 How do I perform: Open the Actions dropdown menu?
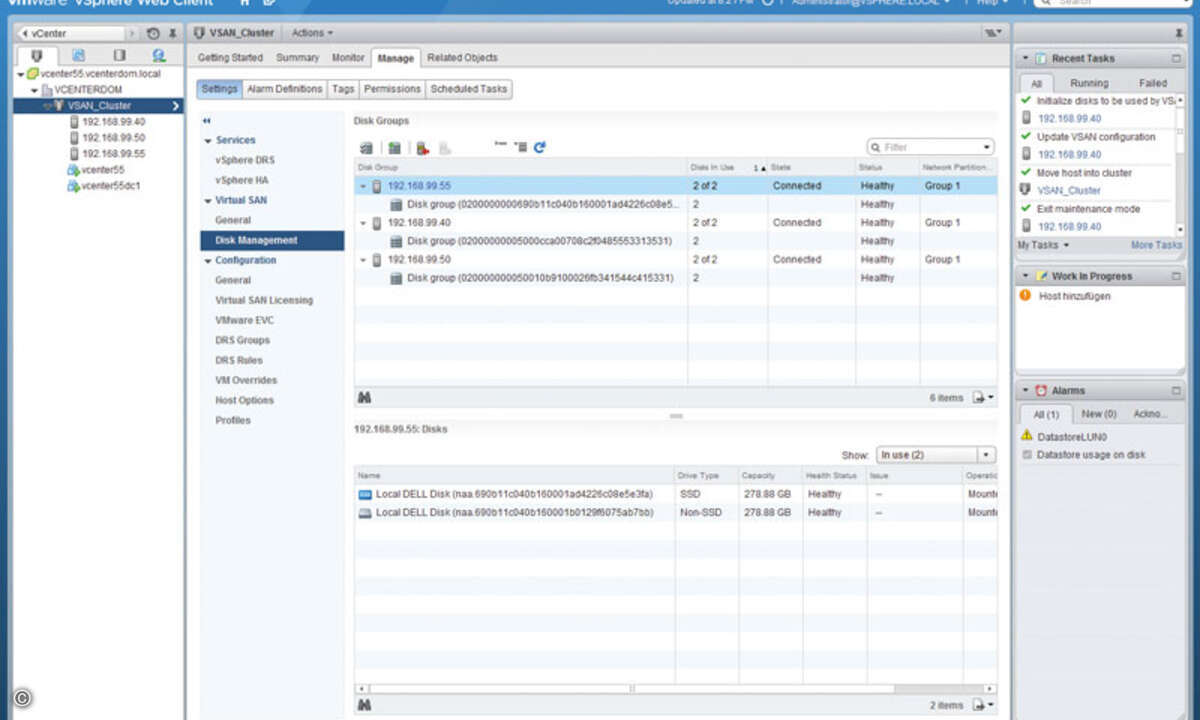[x=312, y=33]
